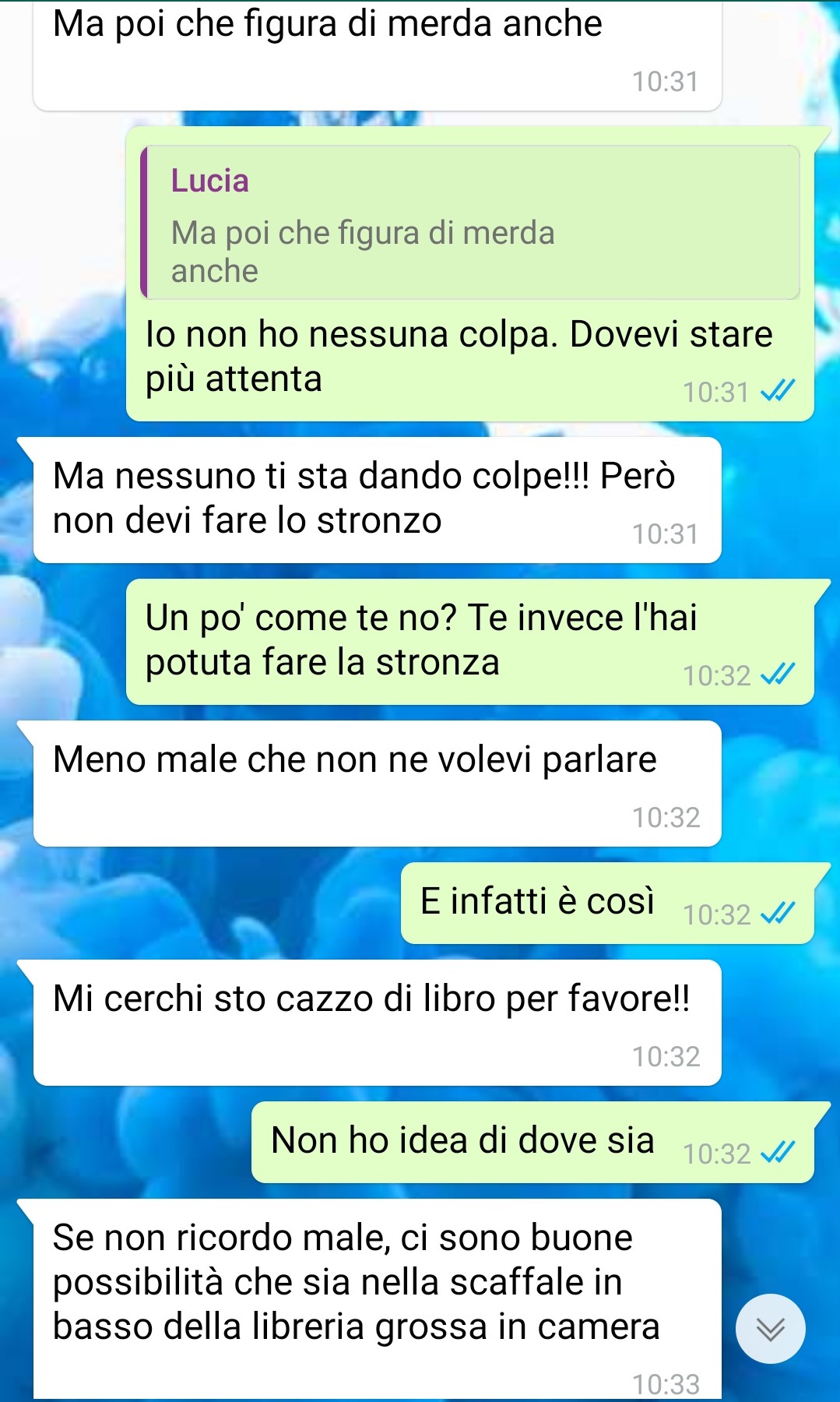
Task: Select message 'Mi cerchi sto cazzo di libro'
Action: [x=377, y=1023]
